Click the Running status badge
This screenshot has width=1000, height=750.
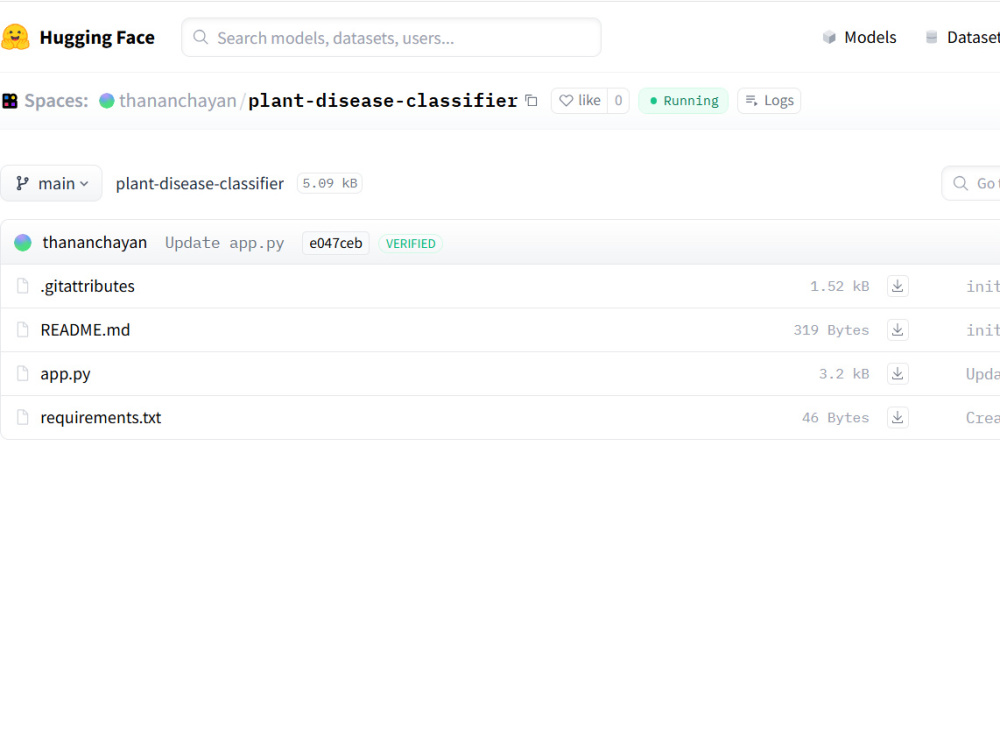point(683,101)
